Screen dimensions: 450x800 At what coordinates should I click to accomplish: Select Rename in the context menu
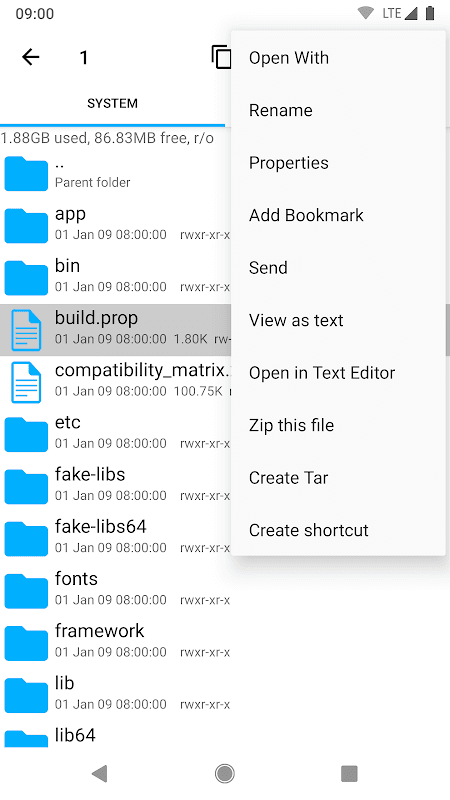[x=338, y=110]
